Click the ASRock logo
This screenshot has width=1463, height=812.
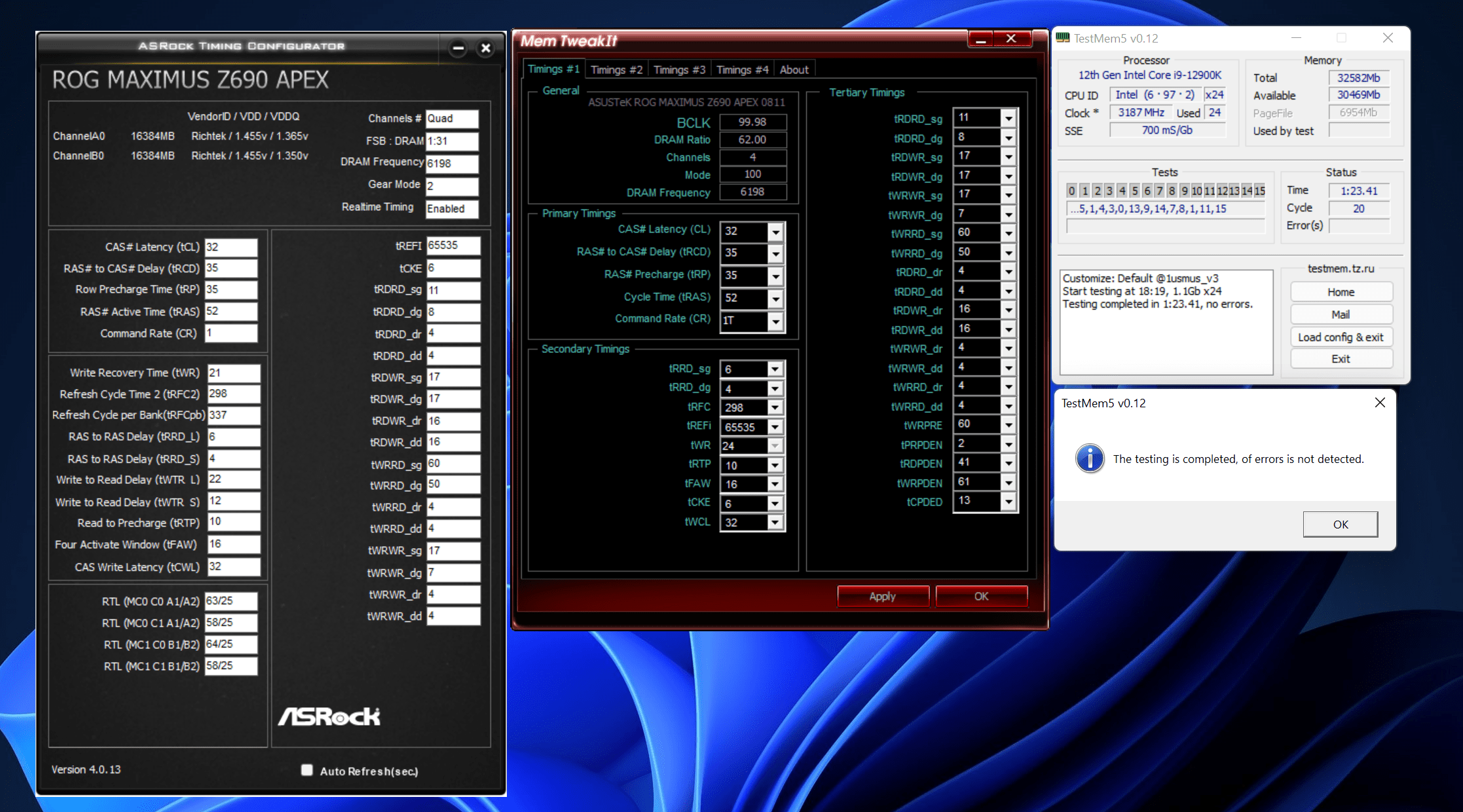[x=329, y=716]
